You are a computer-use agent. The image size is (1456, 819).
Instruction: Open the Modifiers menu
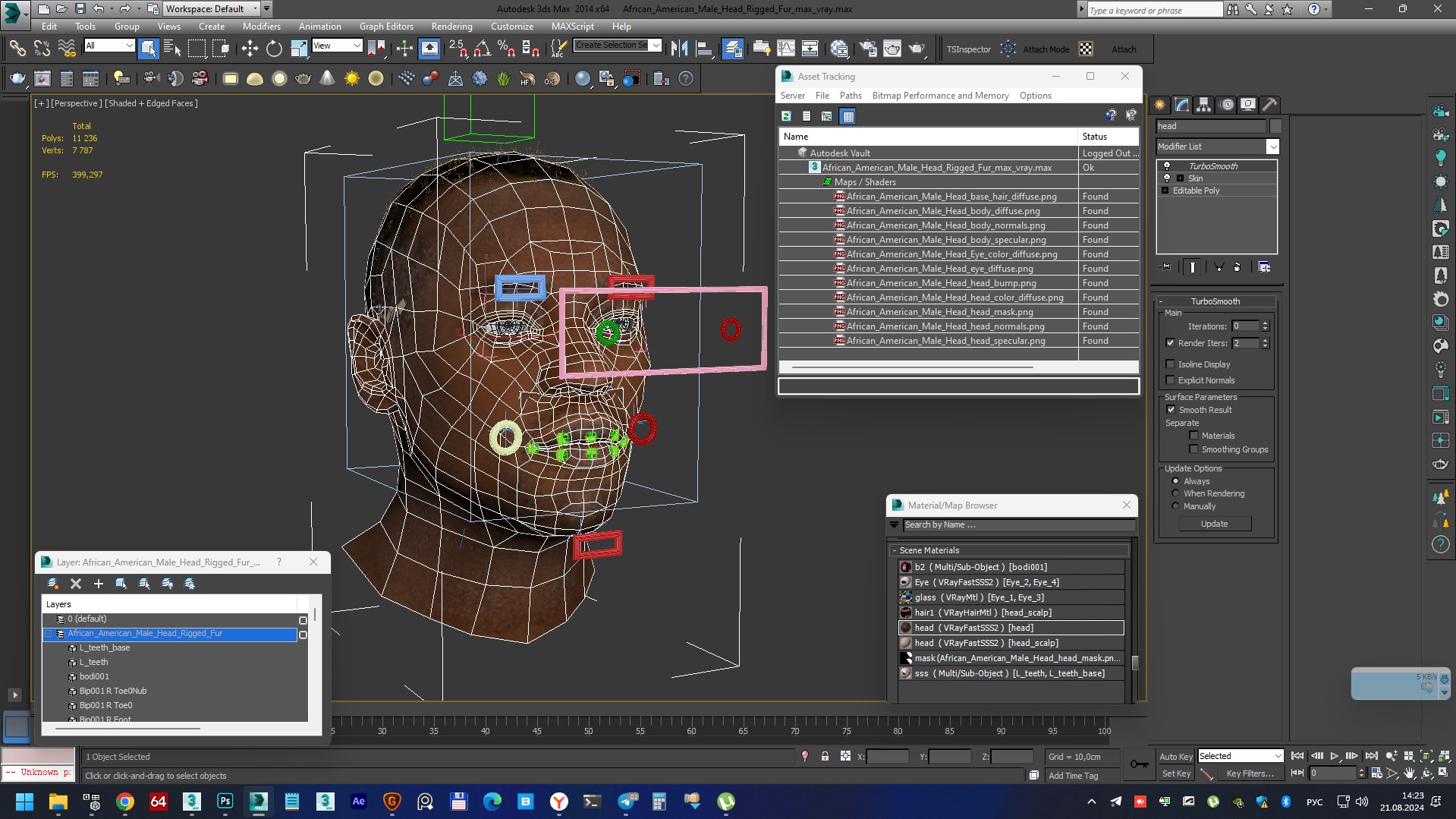click(x=261, y=26)
